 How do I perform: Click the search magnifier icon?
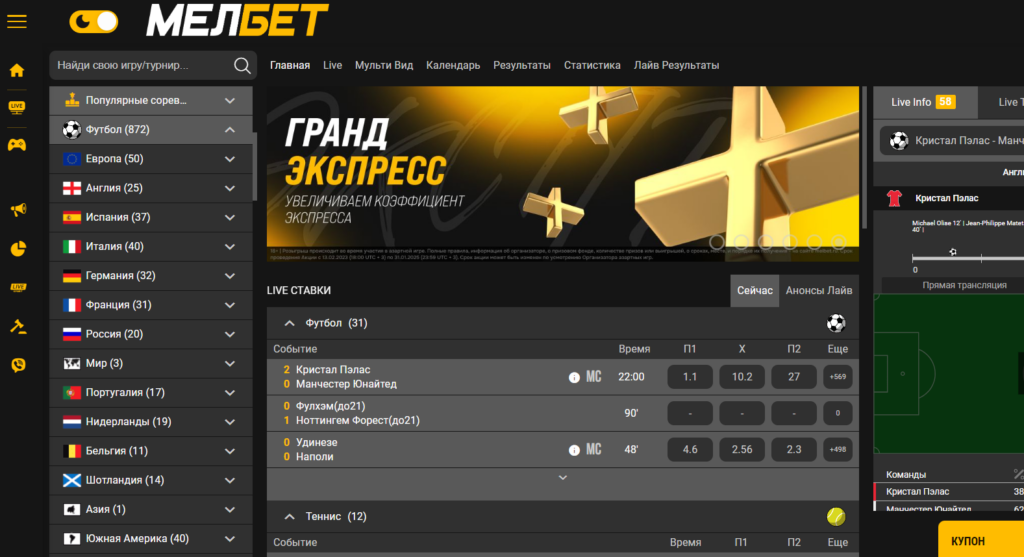(242, 65)
